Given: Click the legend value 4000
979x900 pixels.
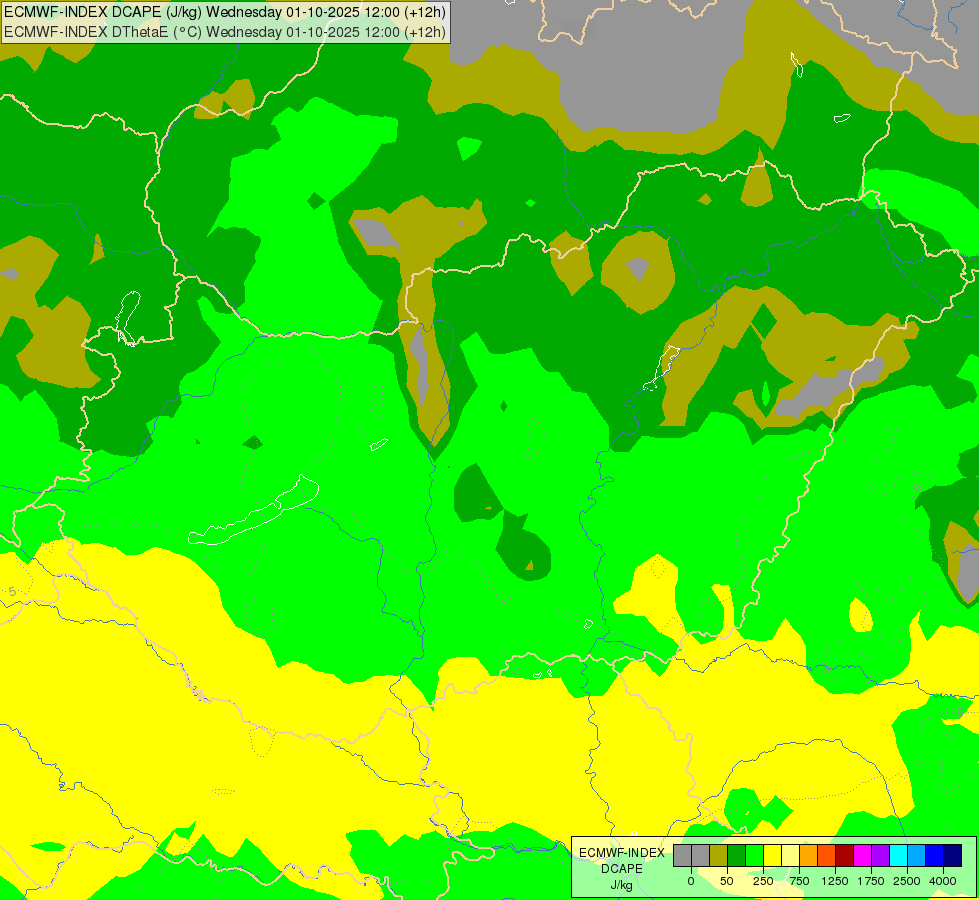Looking at the screenshot, I should (x=943, y=881).
